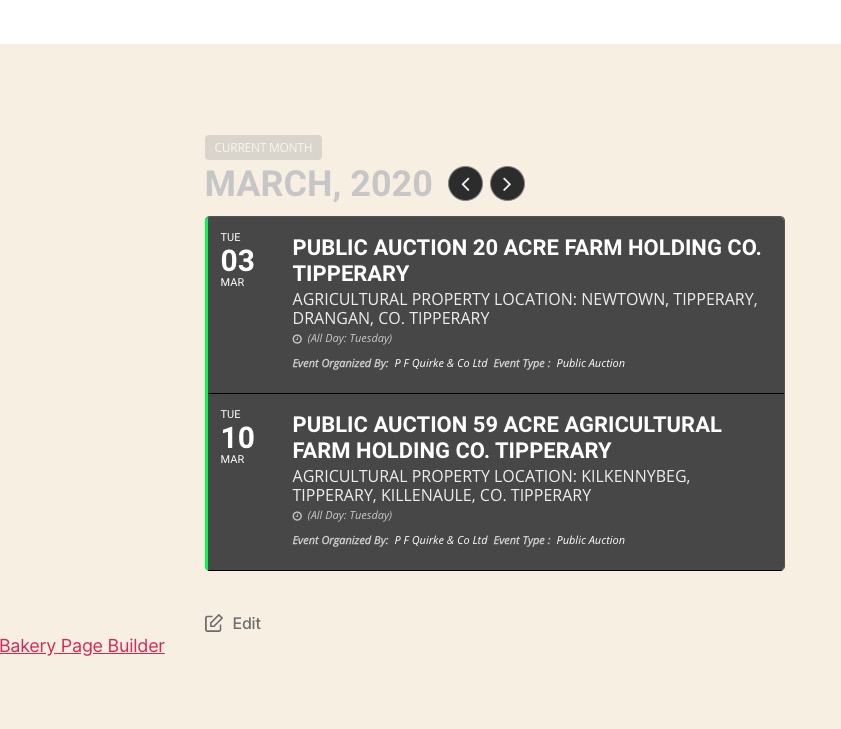Click the Edit text link
The height and width of the screenshot is (729, 841).
click(x=246, y=623)
